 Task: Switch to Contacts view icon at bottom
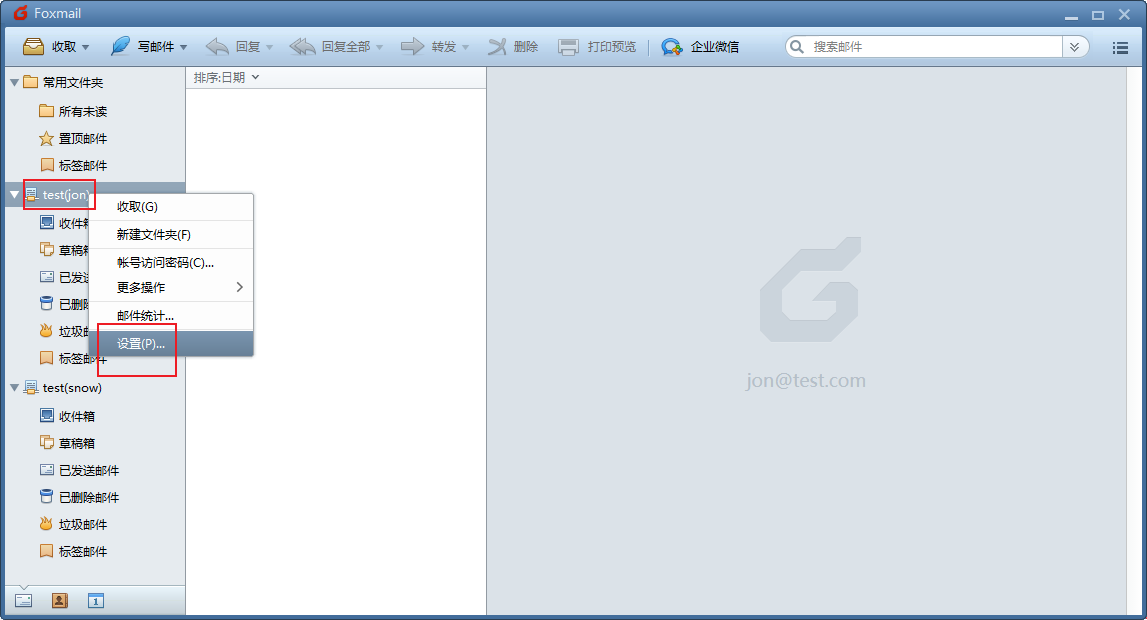(60, 601)
